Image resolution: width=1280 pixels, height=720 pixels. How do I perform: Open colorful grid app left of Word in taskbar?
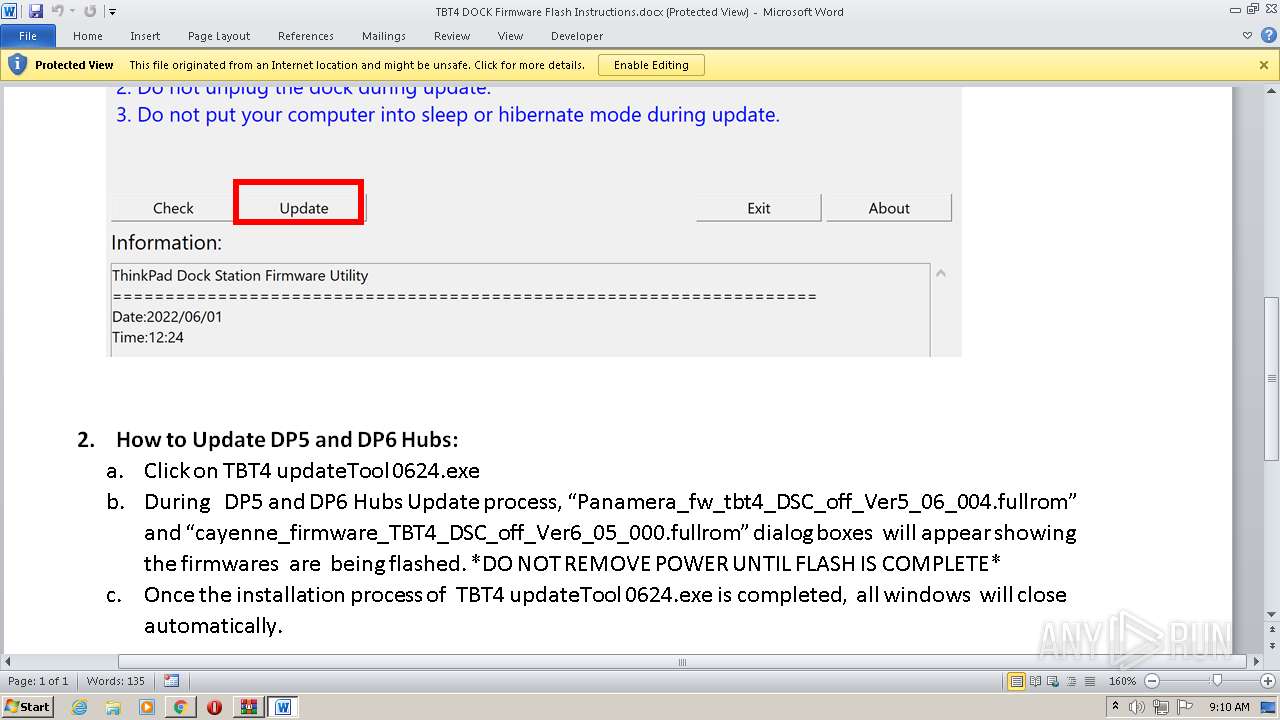[248, 707]
